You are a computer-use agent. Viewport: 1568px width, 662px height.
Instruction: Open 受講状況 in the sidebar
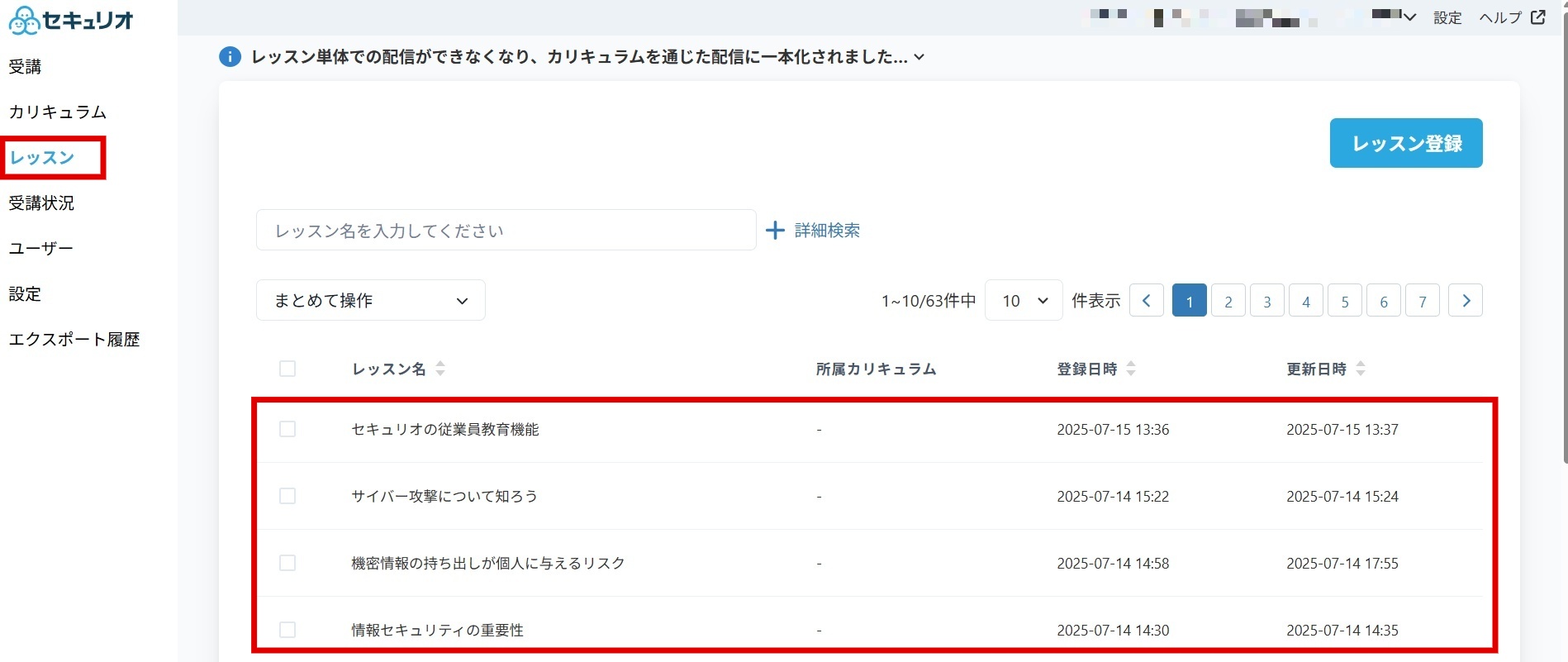tap(41, 203)
